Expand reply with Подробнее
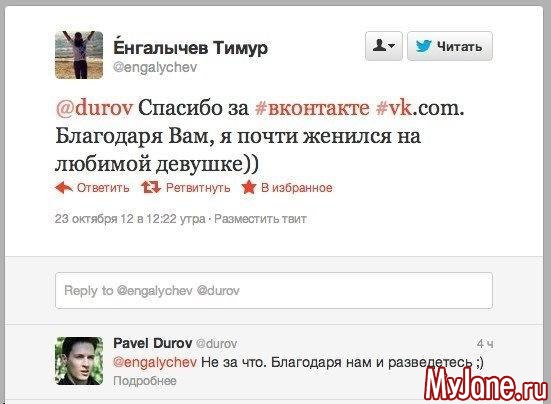The image size is (551, 404). coord(145,381)
